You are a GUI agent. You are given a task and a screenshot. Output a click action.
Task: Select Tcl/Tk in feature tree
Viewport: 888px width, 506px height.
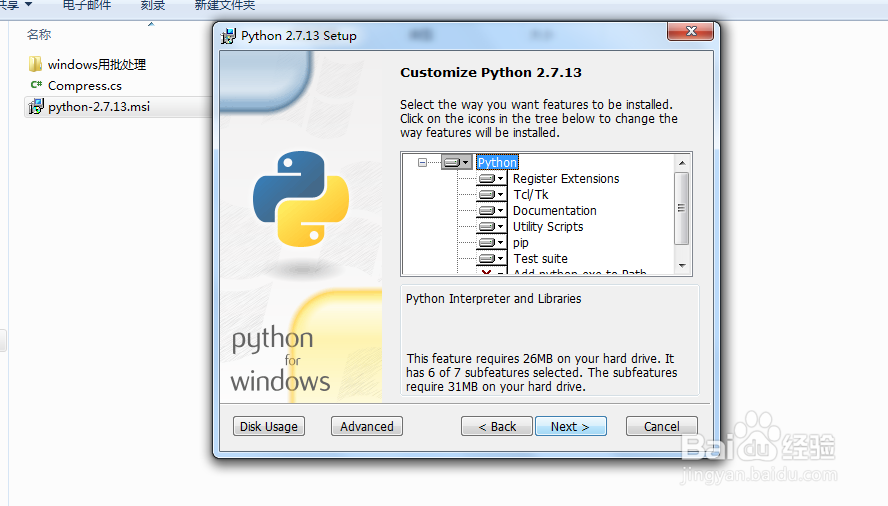(531, 194)
